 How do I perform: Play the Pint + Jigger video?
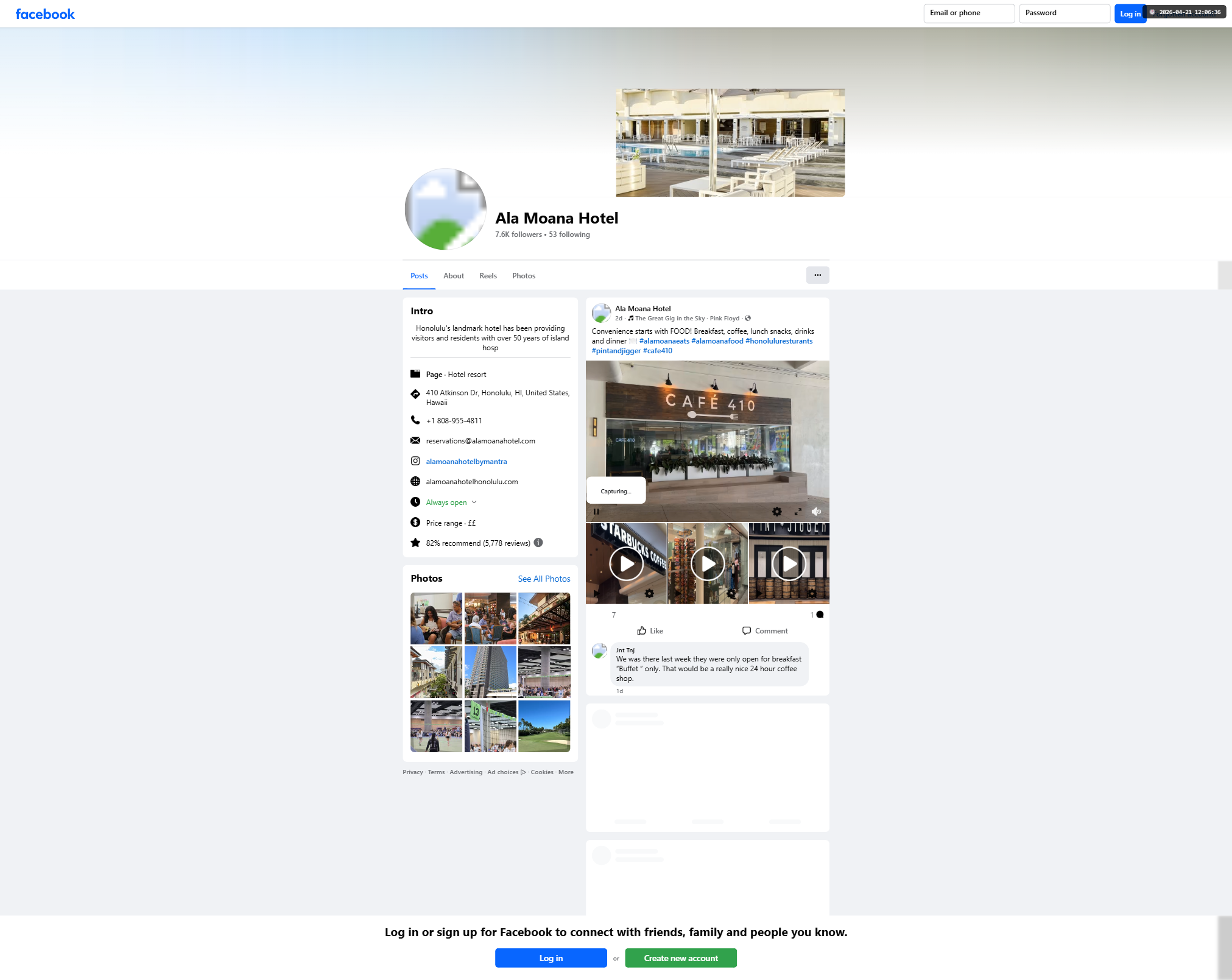(x=789, y=564)
